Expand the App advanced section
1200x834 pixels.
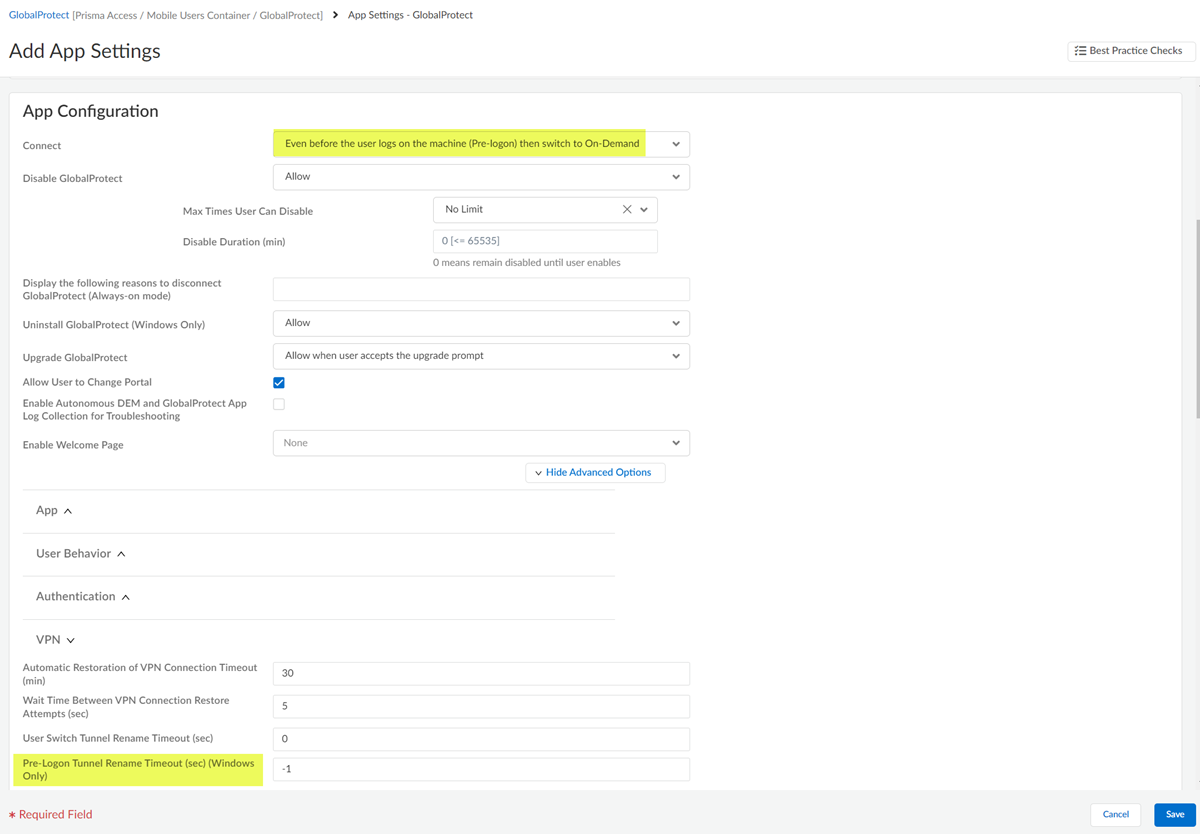coord(54,510)
